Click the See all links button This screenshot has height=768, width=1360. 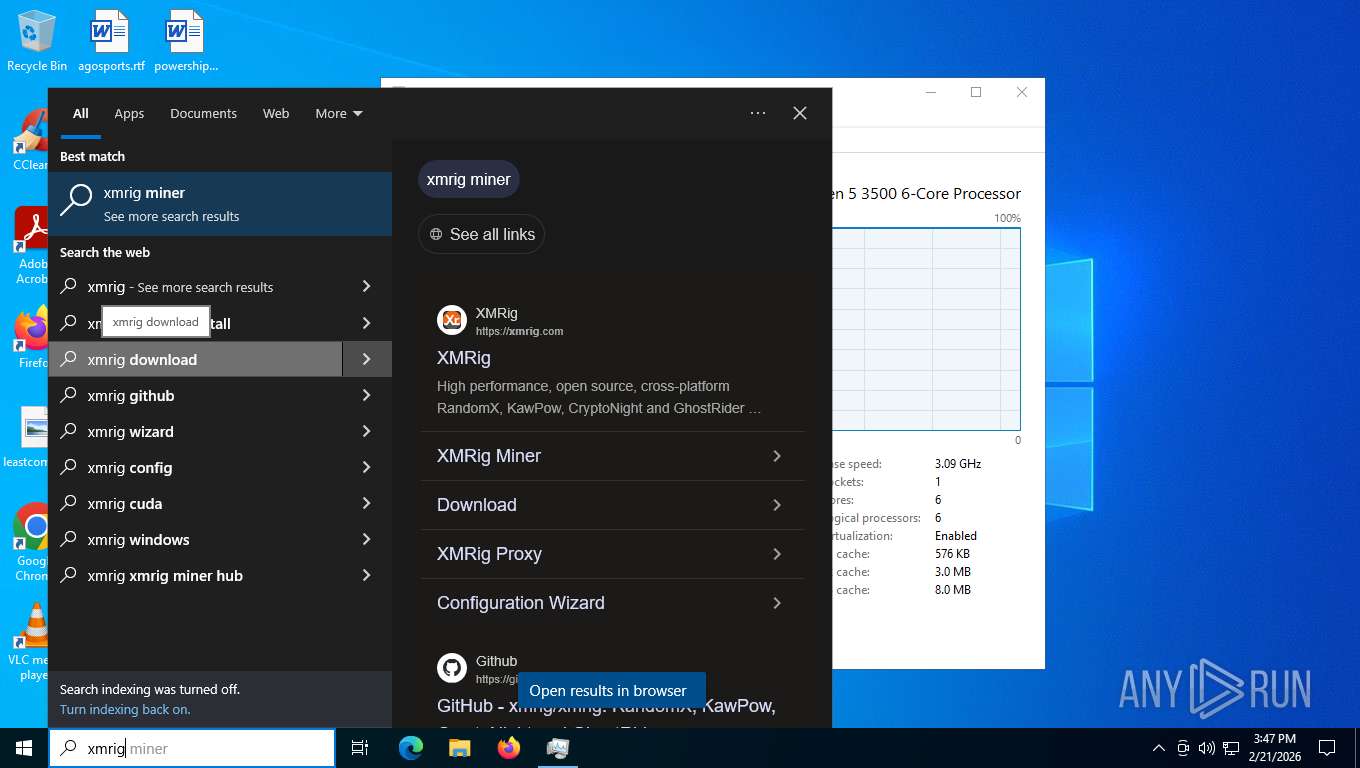481,234
